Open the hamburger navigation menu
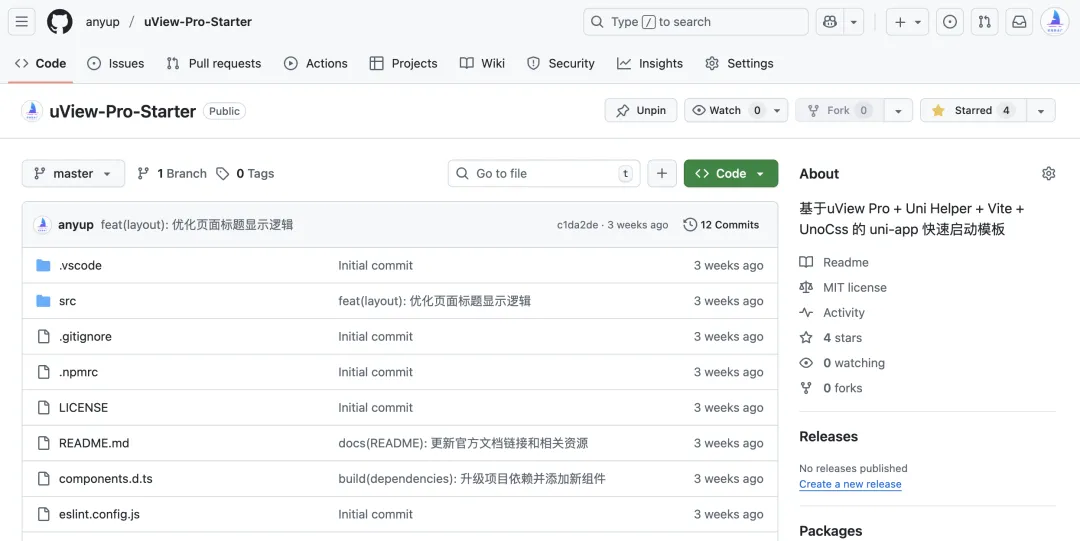This screenshot has height=541, width=1080. [23, 22]
